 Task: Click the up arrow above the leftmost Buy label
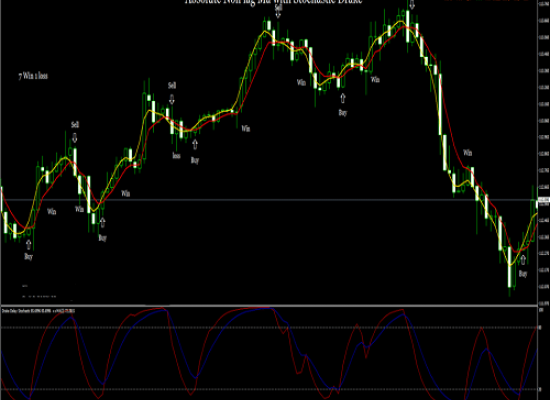pos(29,245)
